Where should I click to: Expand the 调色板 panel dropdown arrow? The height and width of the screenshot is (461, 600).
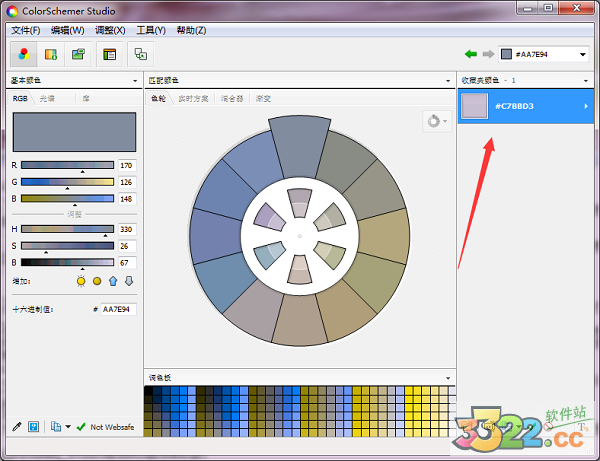[x=448, y=378]
